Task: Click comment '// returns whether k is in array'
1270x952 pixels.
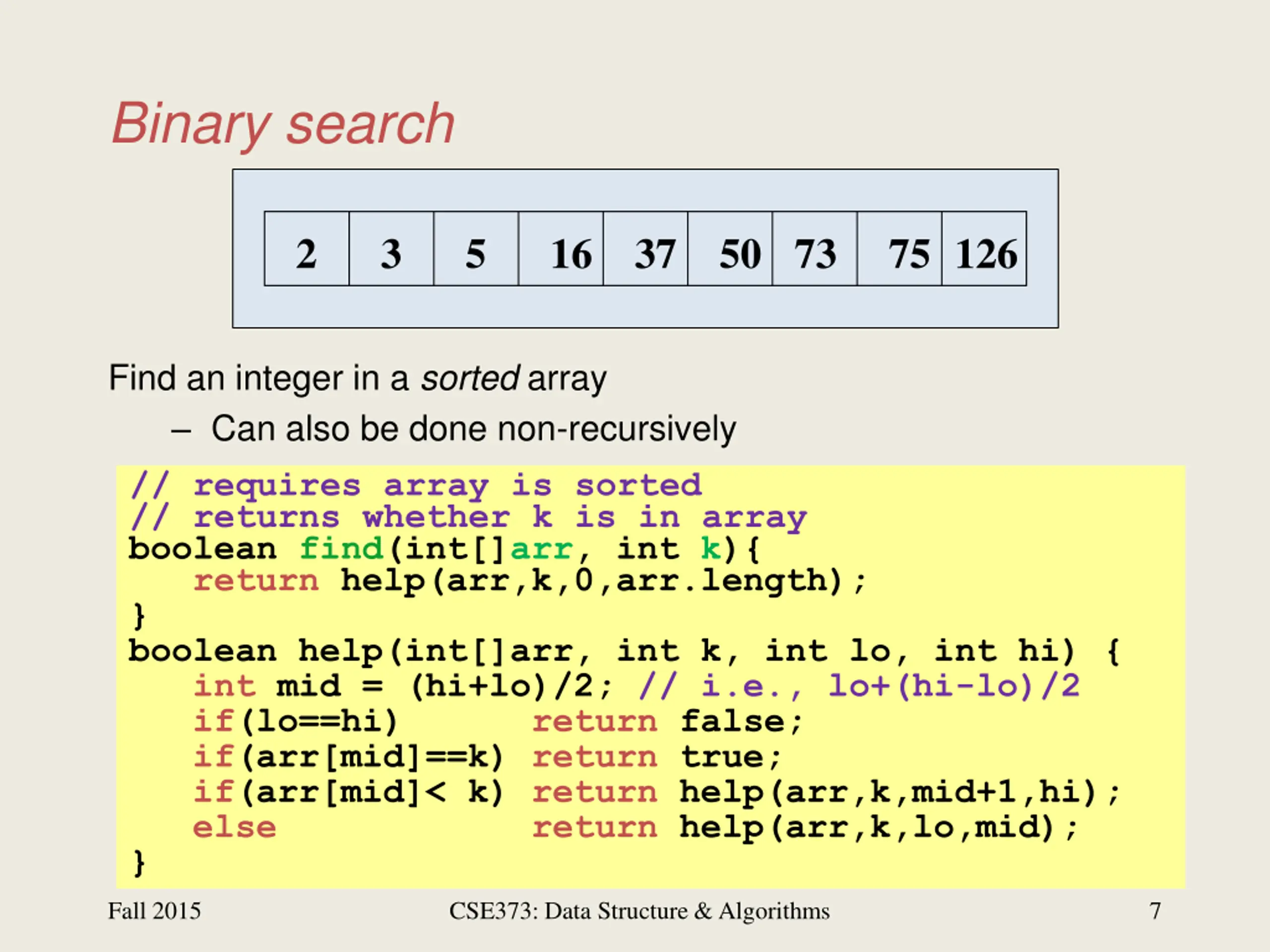Action: tap(468, 518)
